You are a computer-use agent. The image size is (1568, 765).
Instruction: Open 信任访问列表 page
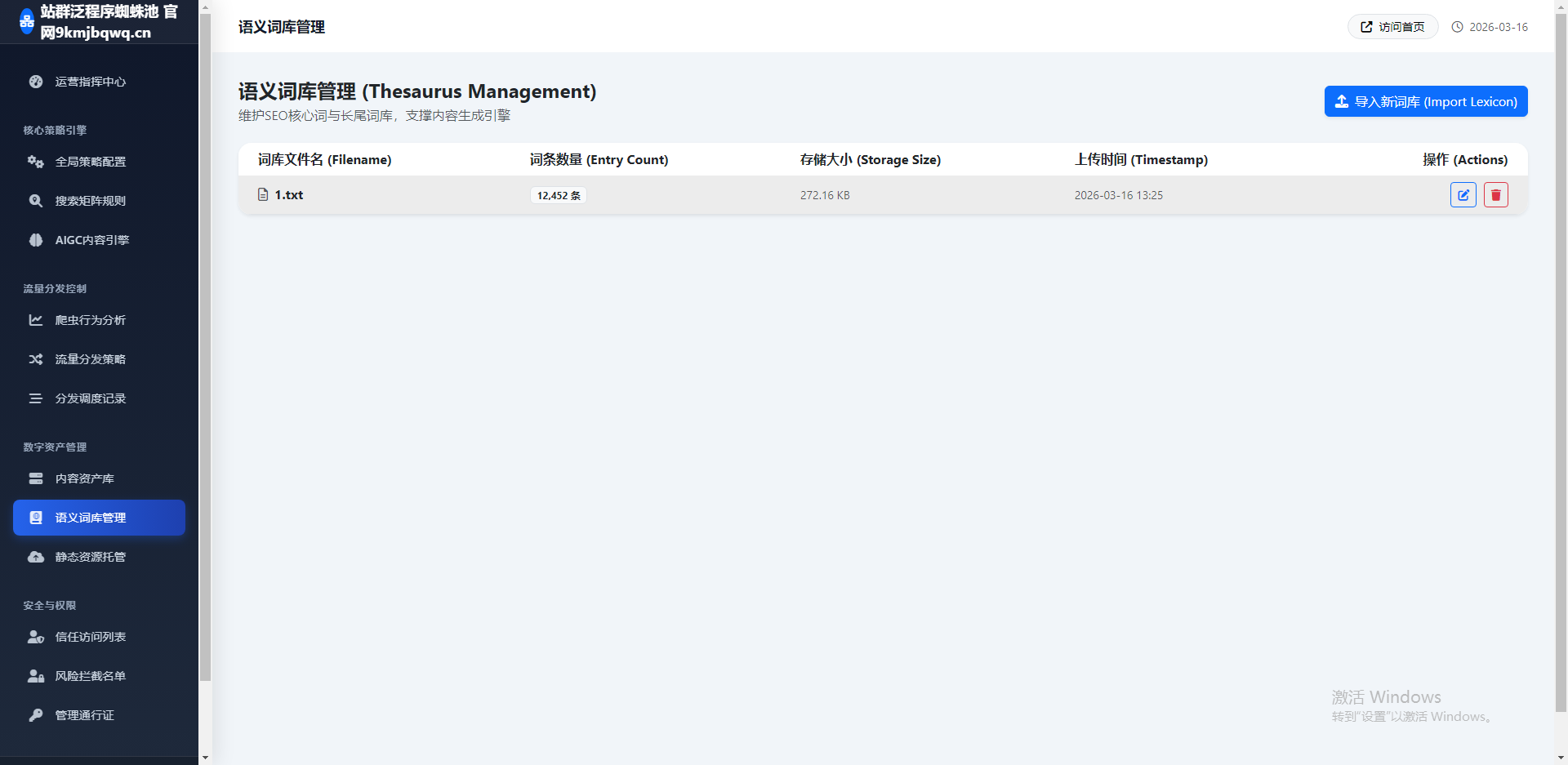pos(90,637)
